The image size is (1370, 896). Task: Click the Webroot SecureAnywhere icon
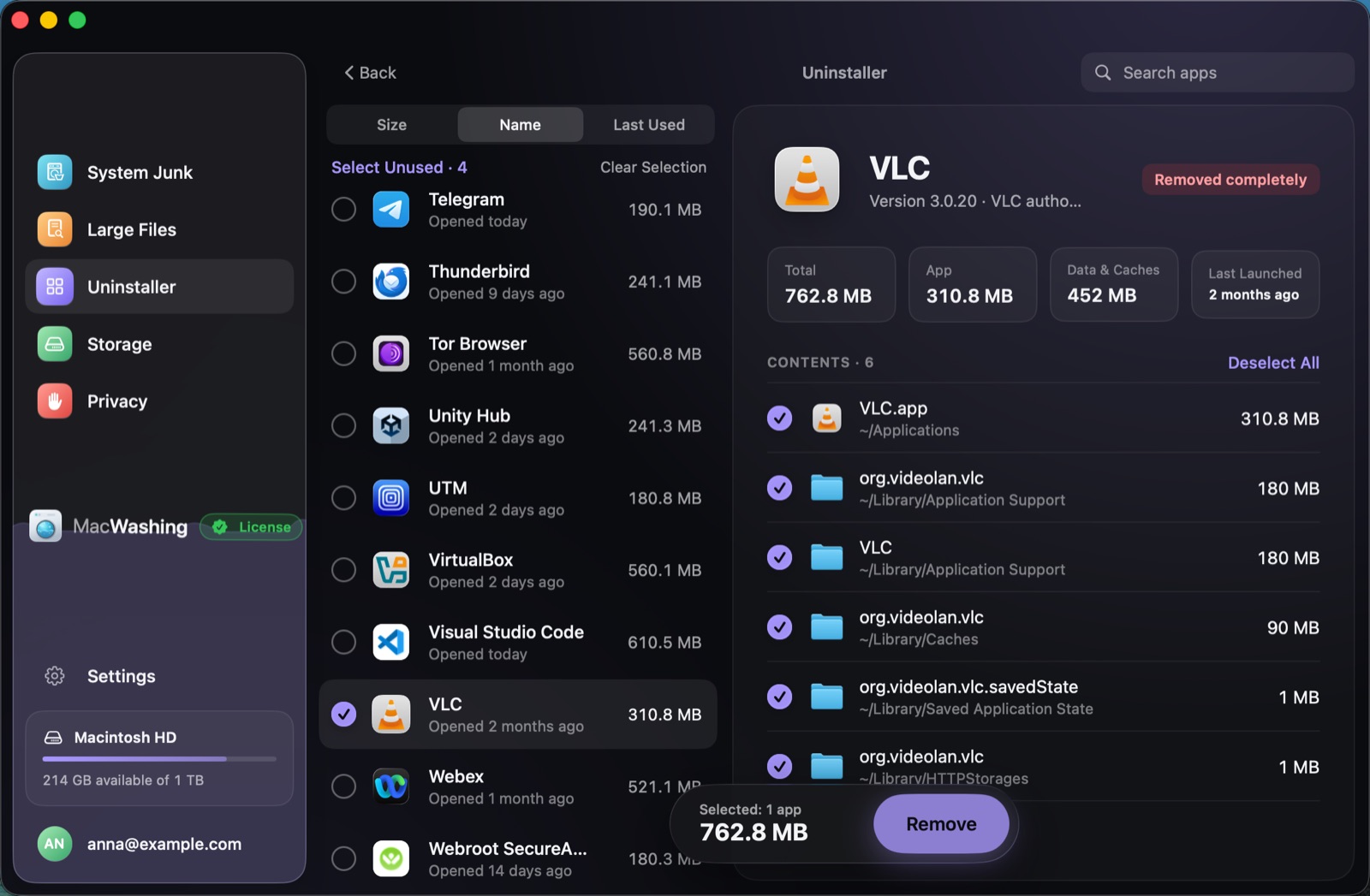[391, 858]
